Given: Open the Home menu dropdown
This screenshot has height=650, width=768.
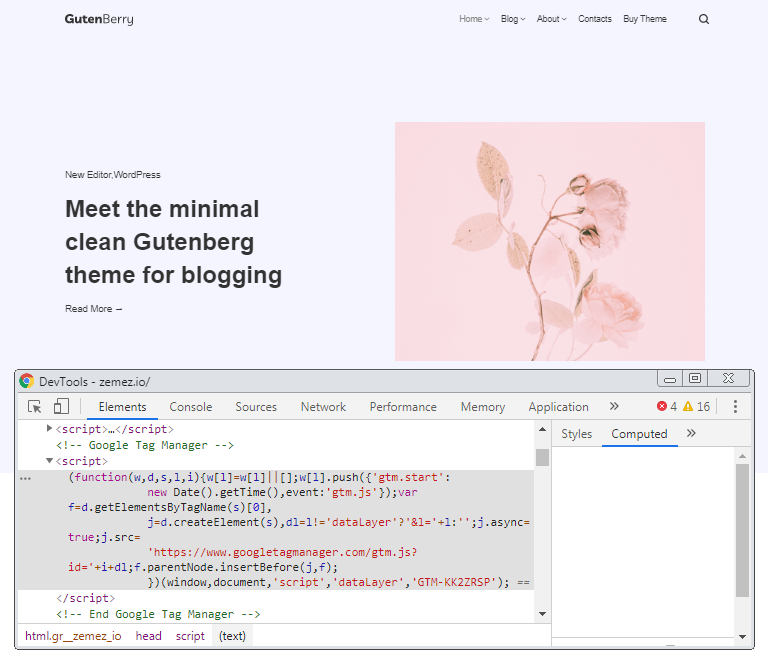Looking at the screenshot, I should 474,19.
